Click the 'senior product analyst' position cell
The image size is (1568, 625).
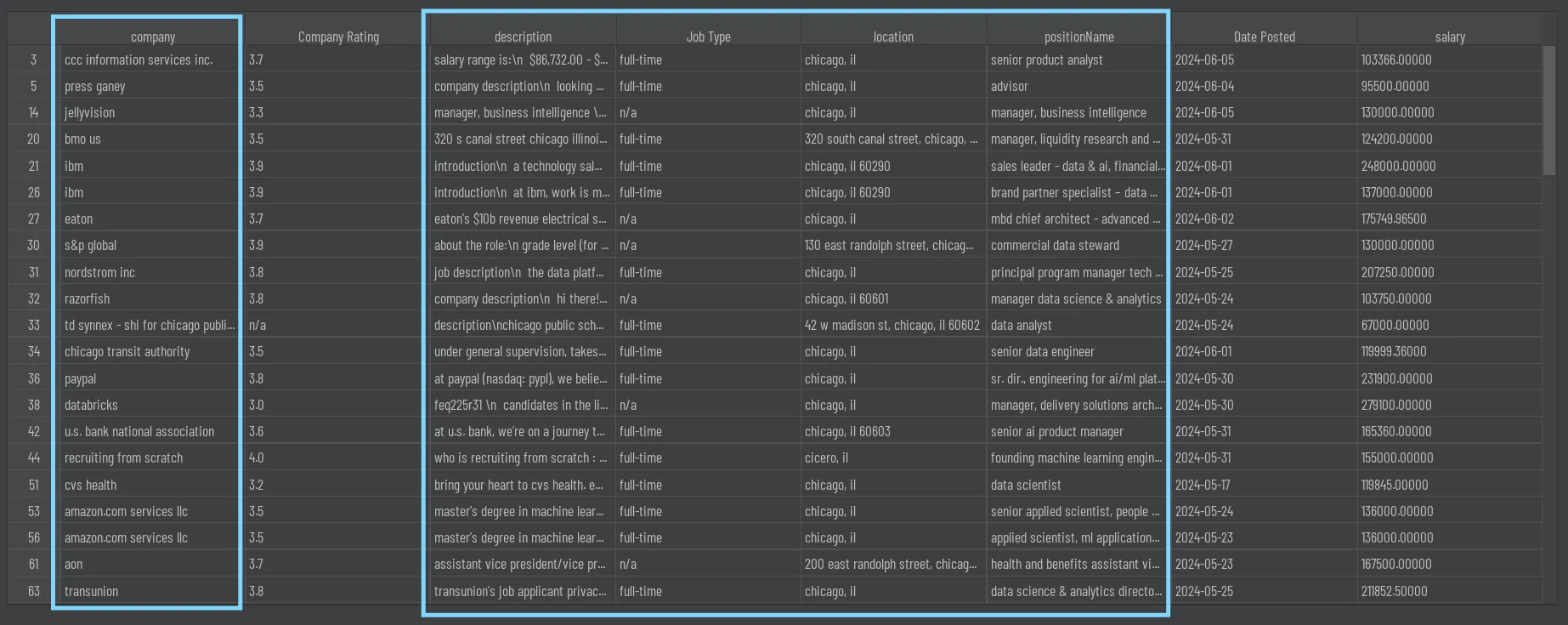[1078, 60]
